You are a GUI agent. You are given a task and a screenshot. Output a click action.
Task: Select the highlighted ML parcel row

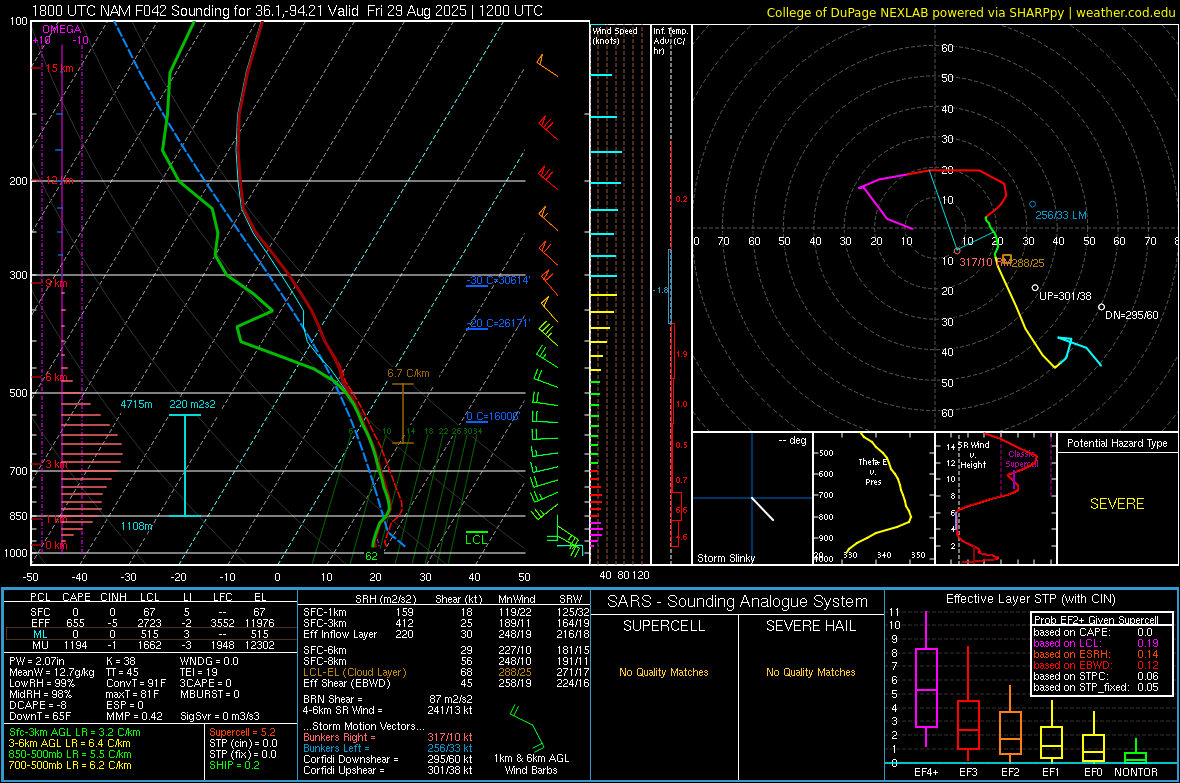[150, 634]
